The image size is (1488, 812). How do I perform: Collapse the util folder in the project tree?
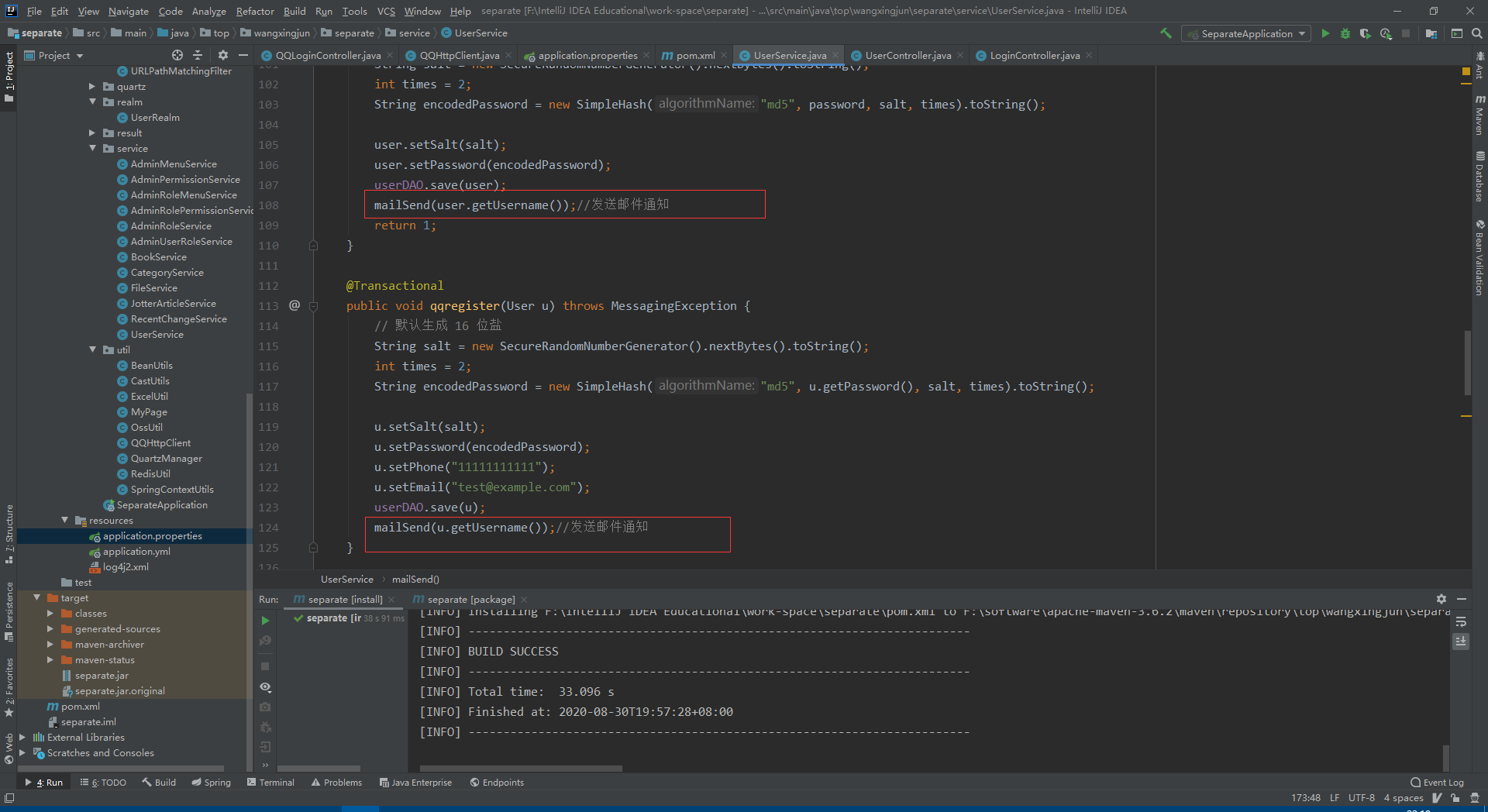click(x=92, y=350)
